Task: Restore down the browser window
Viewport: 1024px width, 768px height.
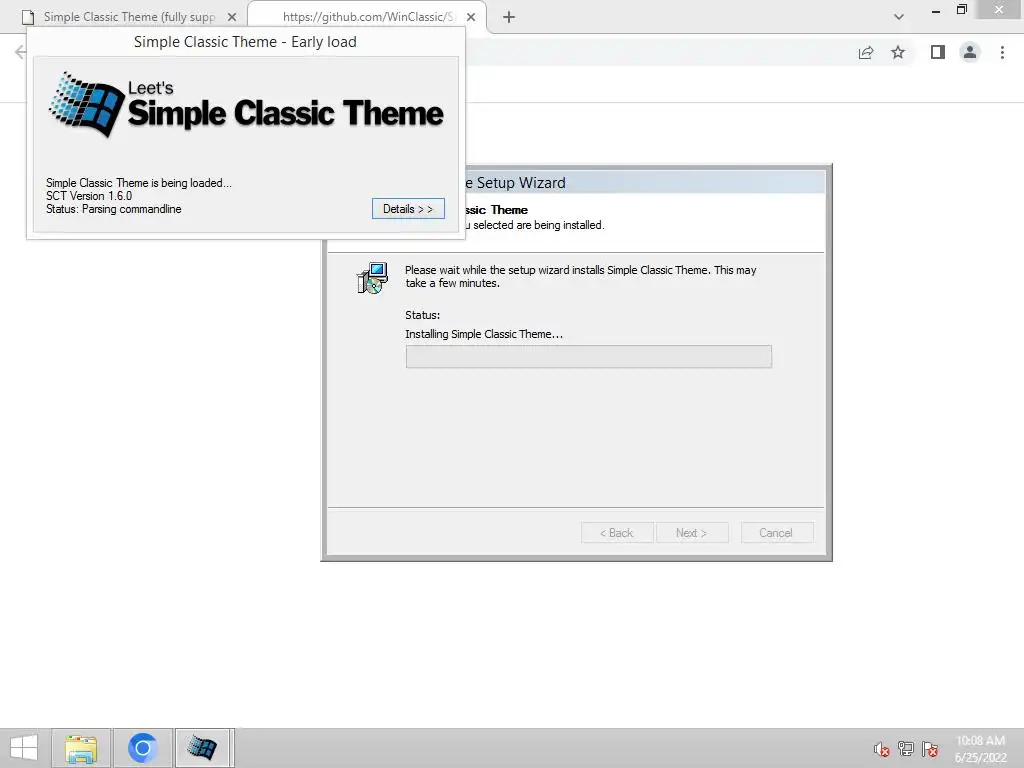Action: click(x=961, y=9)
